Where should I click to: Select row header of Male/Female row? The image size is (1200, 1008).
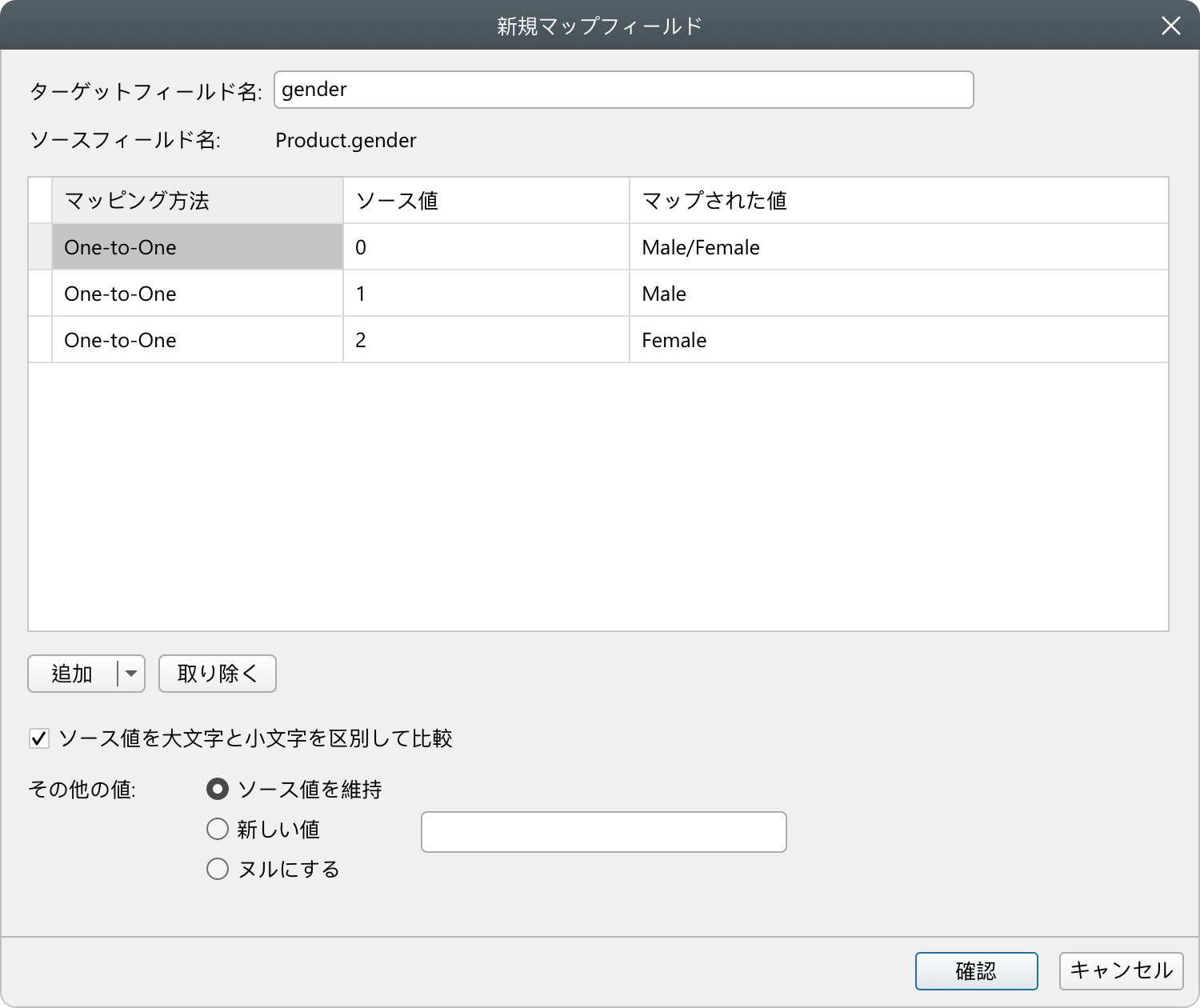point(40,246)
